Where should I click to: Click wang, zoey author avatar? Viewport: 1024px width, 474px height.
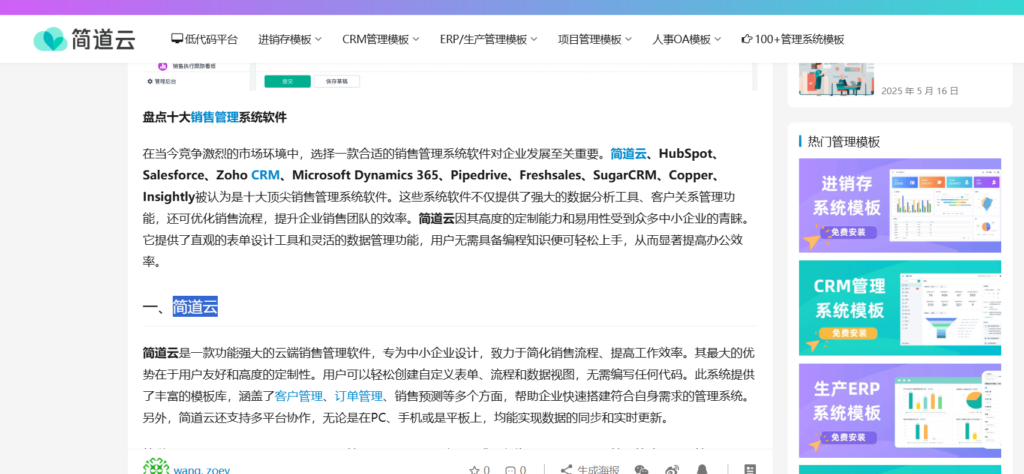click(x=156, y=467)
